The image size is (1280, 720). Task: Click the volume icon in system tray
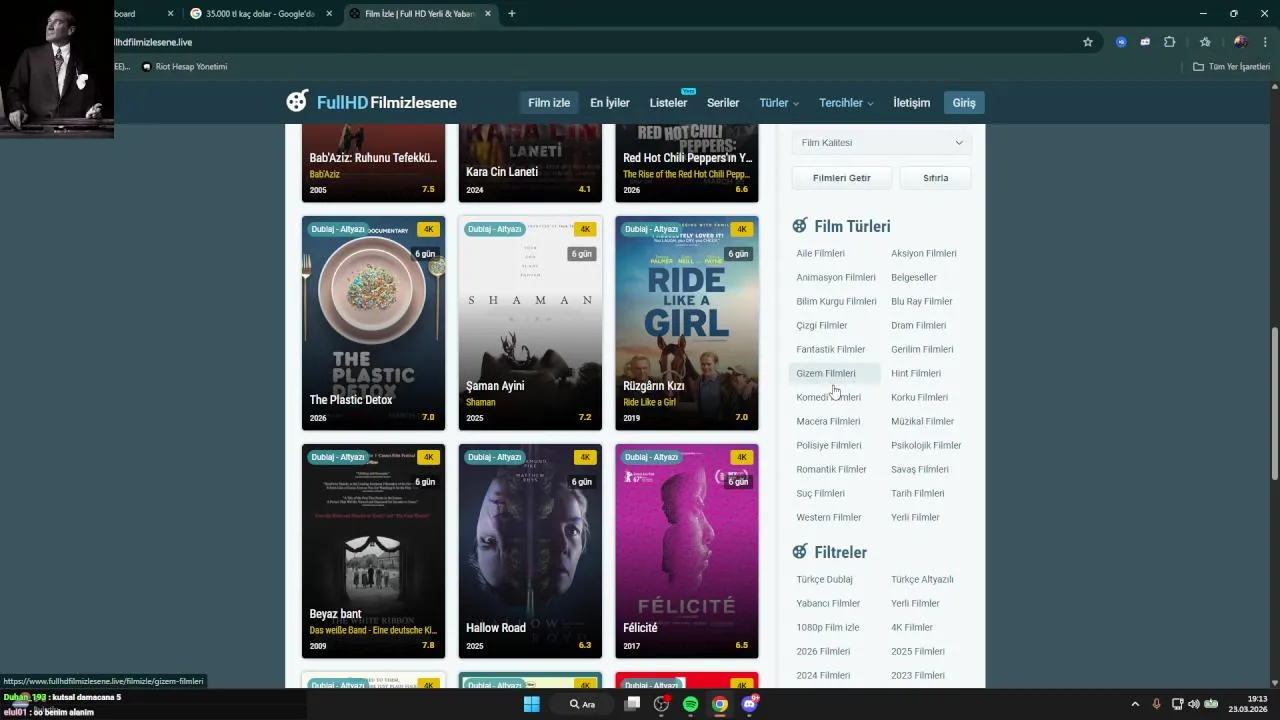point(1194,704)
